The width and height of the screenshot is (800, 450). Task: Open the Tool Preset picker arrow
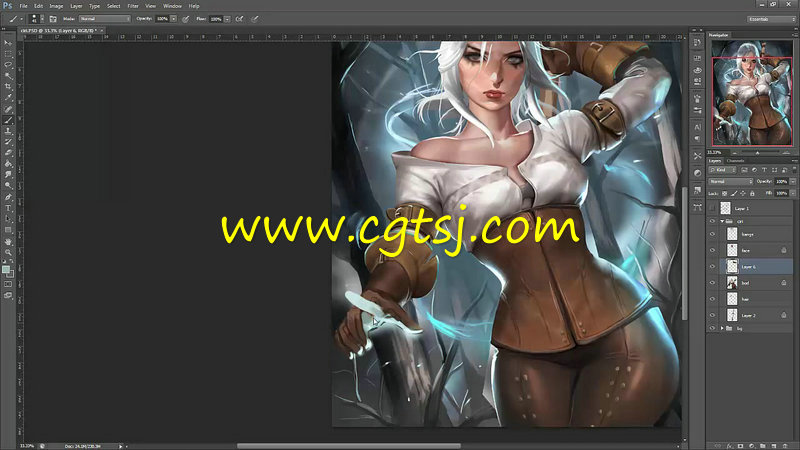click(21, 19)
